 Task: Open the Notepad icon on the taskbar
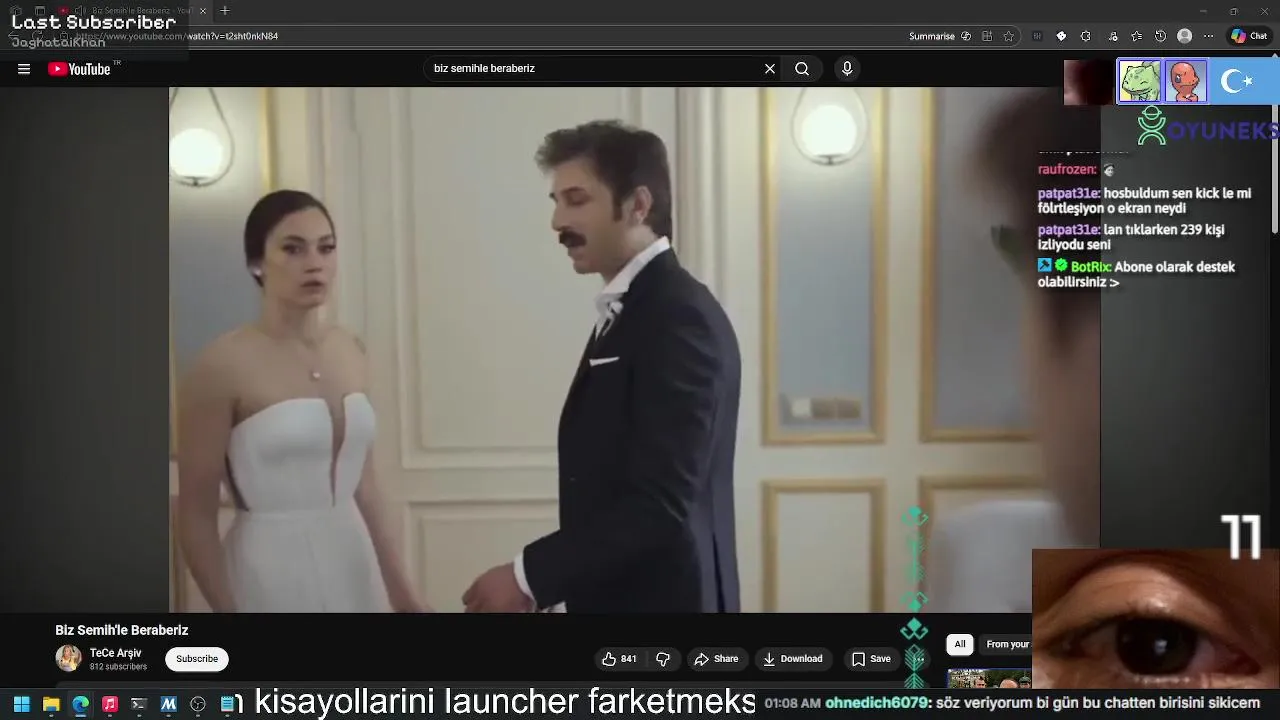point(227,704)
